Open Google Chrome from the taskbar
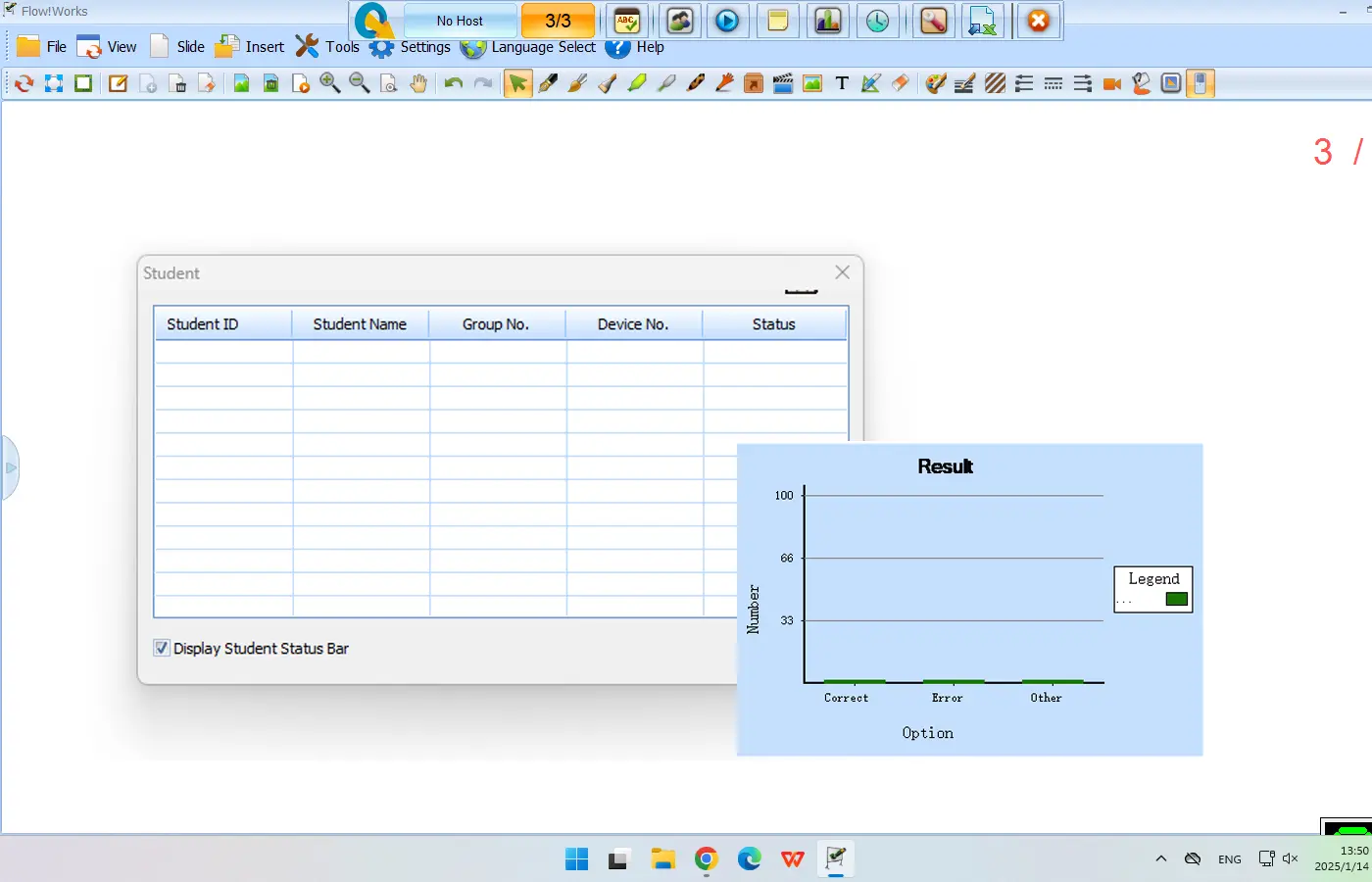Viewport: 1372px width, 882px height. [707, 859]
